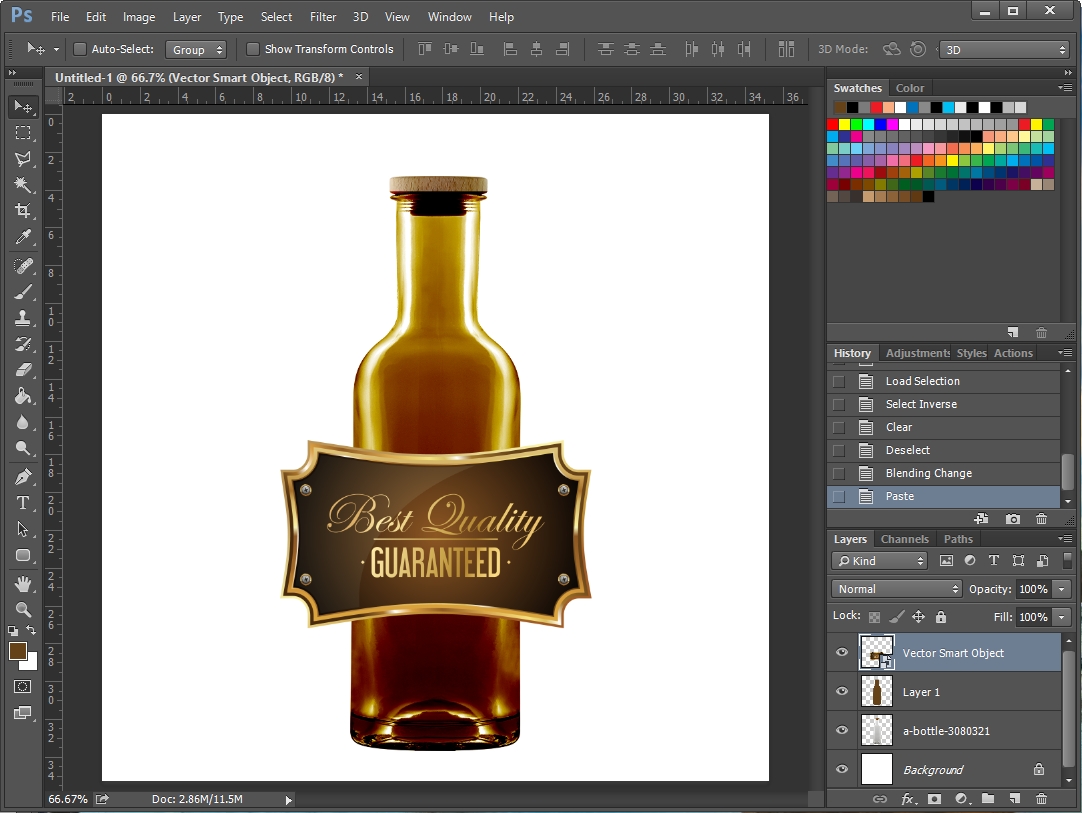Switch to the Color tab
The image size is (1082, 813).
[909, 88]
